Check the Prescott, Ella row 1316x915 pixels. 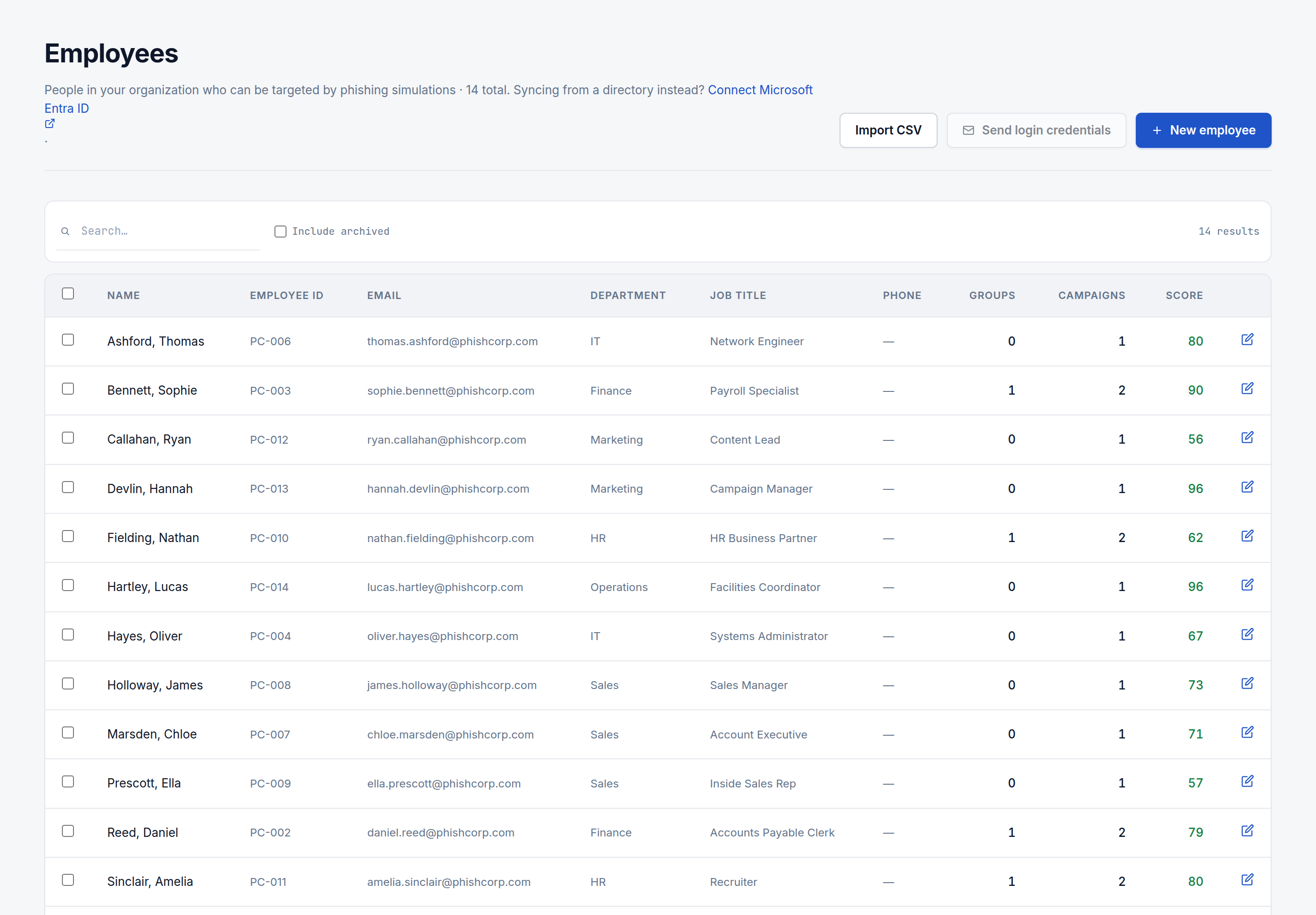[x=67, y=782]
